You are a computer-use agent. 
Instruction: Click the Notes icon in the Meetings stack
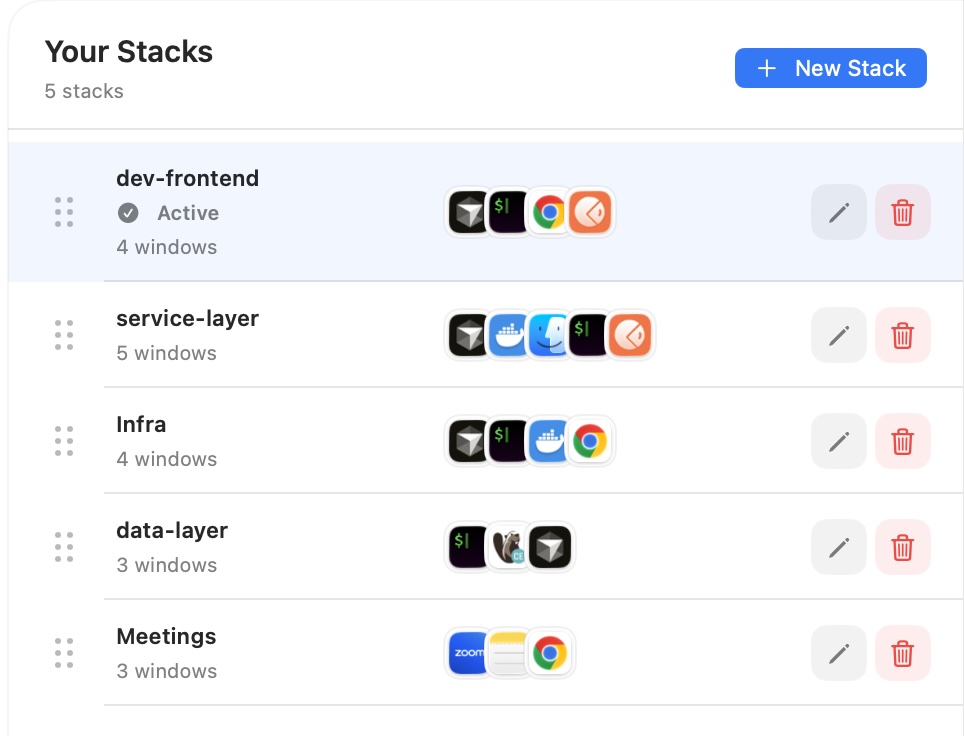click(509, 652)
